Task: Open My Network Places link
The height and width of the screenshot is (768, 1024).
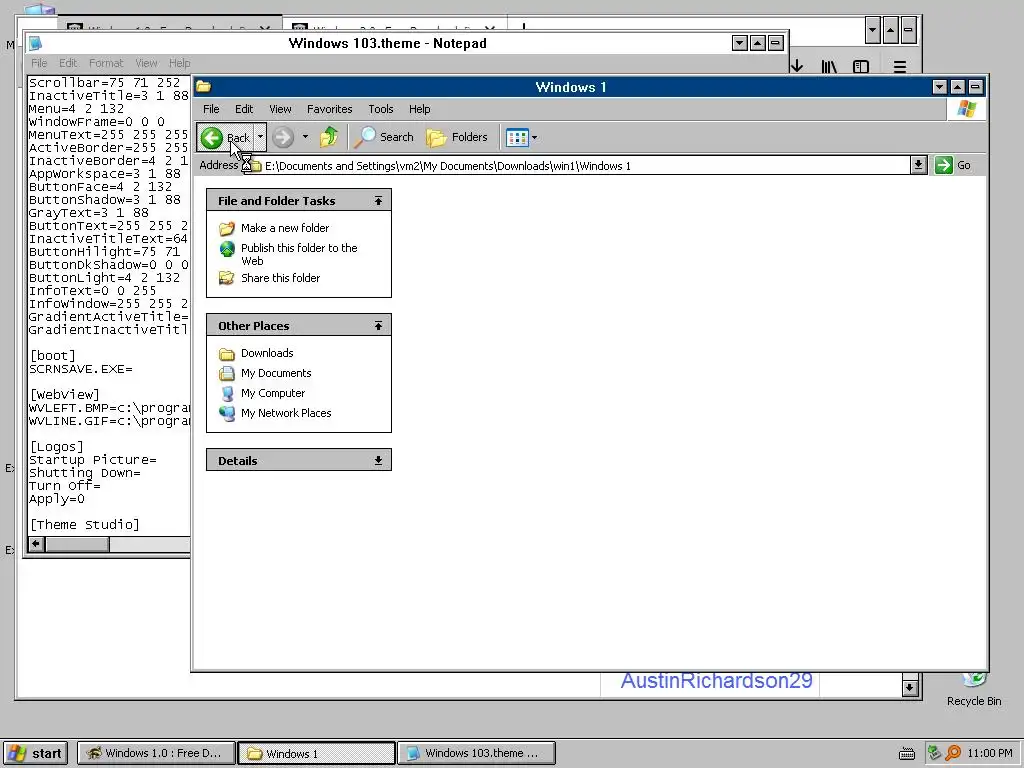Action: tap(286, 413)
